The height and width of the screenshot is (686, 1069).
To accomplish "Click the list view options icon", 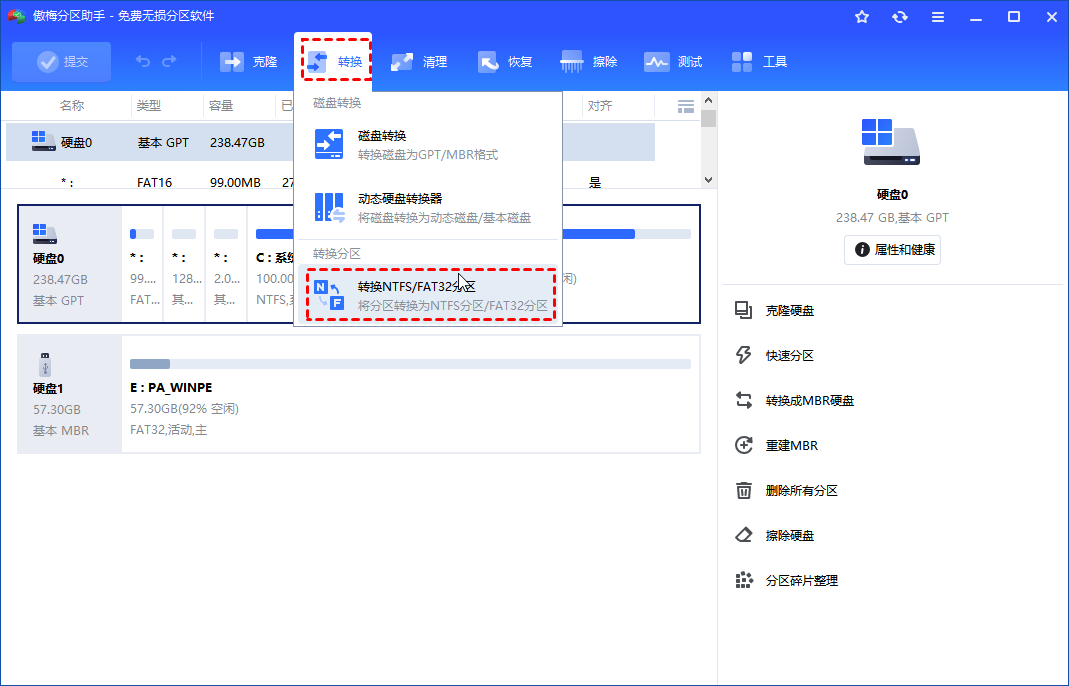I will pyautogui.click(x=686, y=106).
